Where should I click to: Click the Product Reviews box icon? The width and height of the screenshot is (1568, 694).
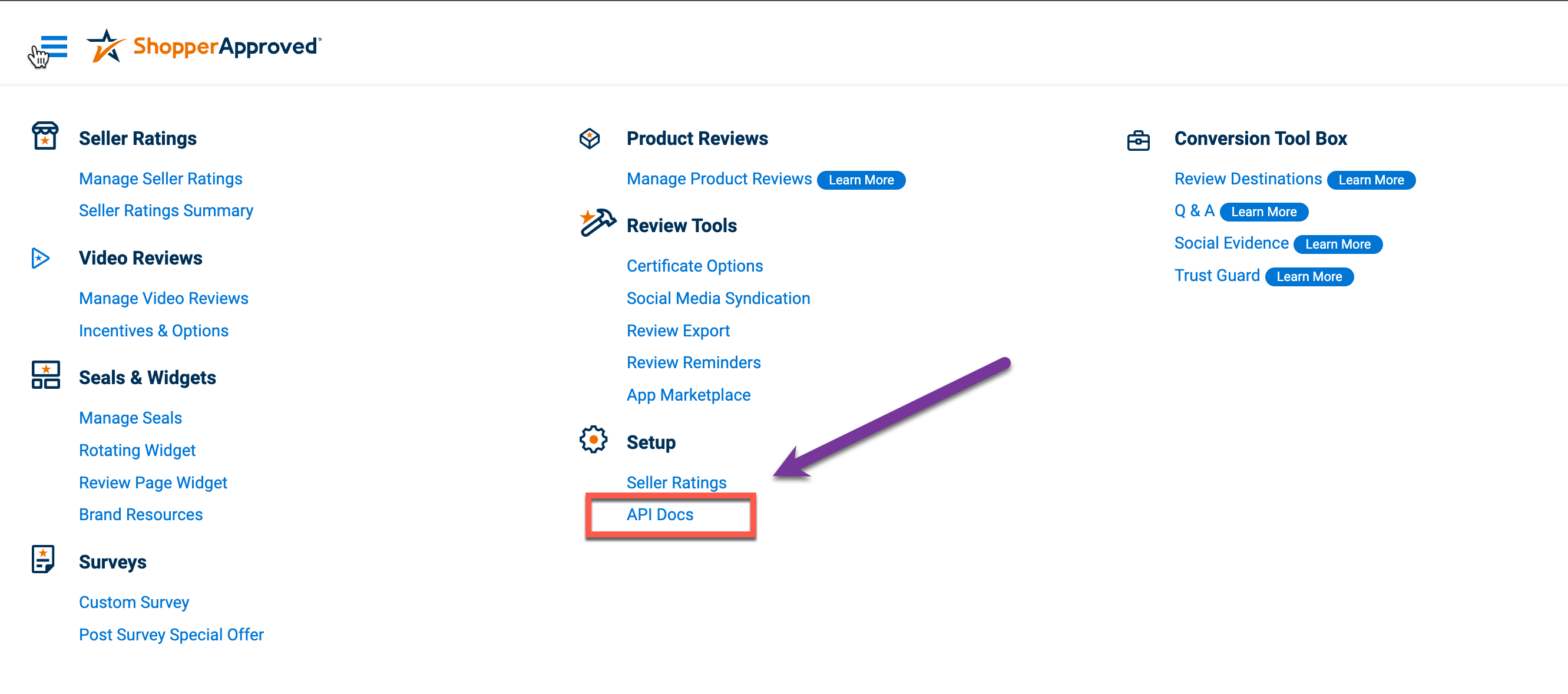coord(589,138)
